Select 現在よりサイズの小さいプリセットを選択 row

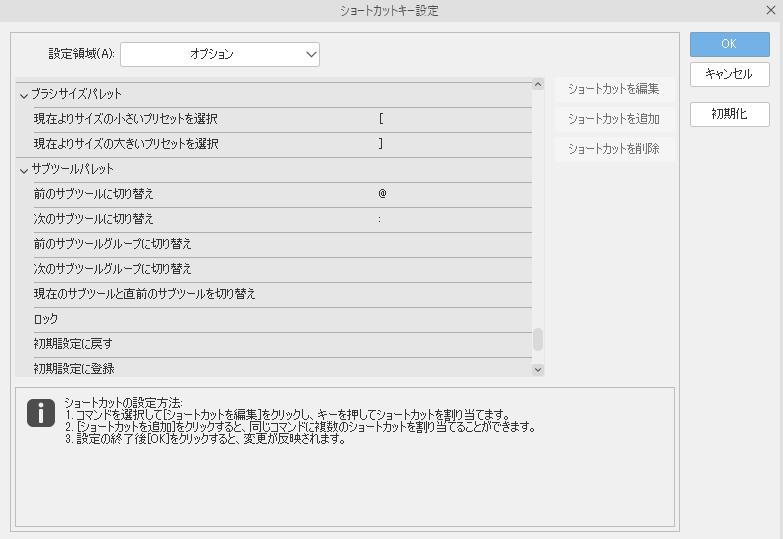282,120
